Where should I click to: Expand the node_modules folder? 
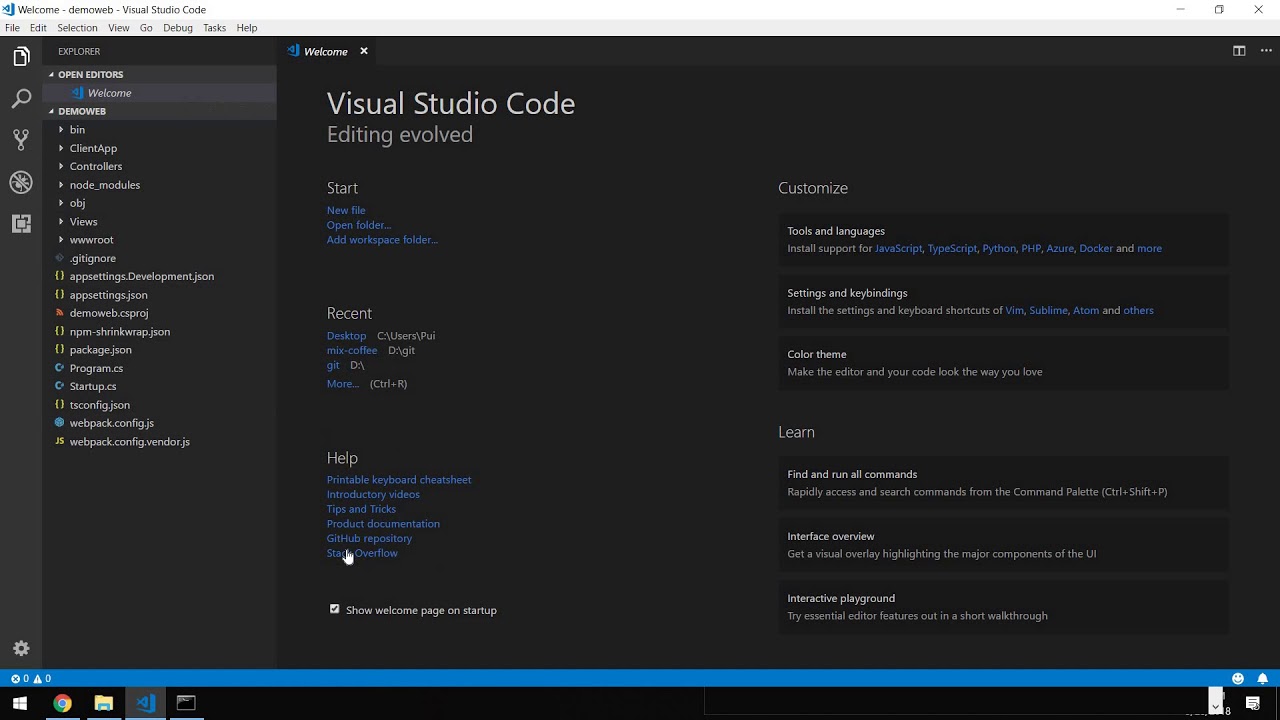160,185
